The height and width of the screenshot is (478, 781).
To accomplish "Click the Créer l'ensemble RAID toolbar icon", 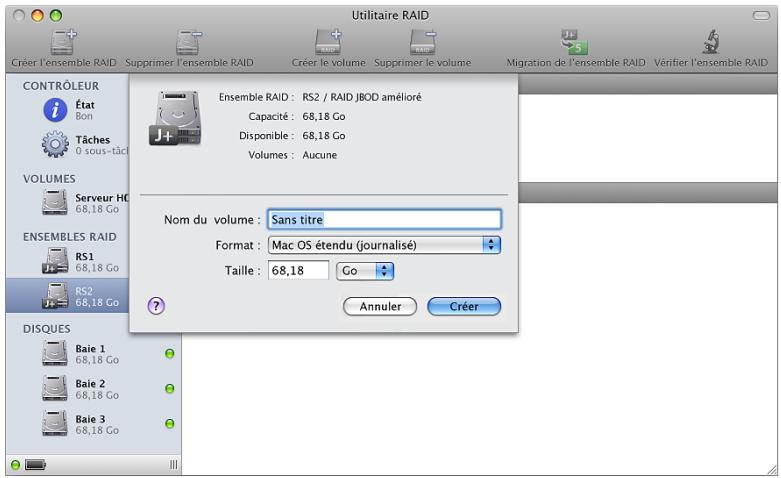I will pos(63,42).
